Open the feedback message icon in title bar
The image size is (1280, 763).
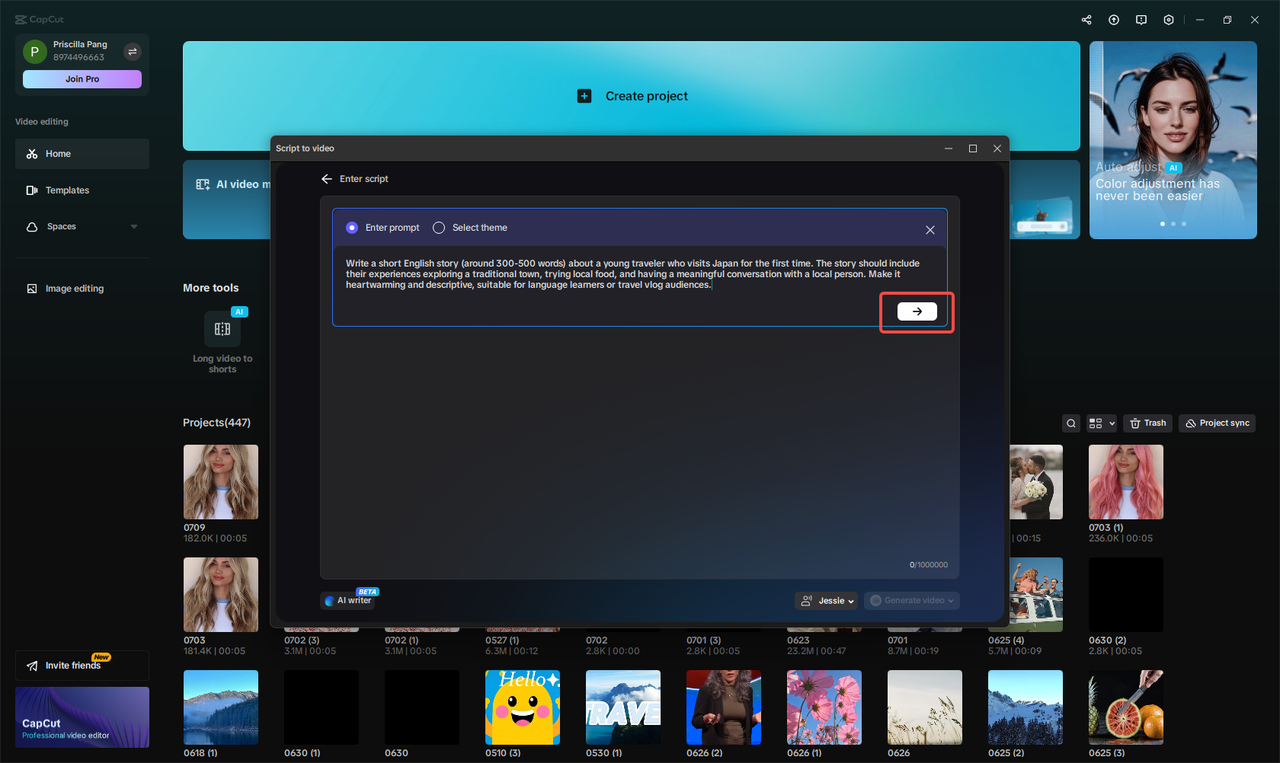(1141, 20)
